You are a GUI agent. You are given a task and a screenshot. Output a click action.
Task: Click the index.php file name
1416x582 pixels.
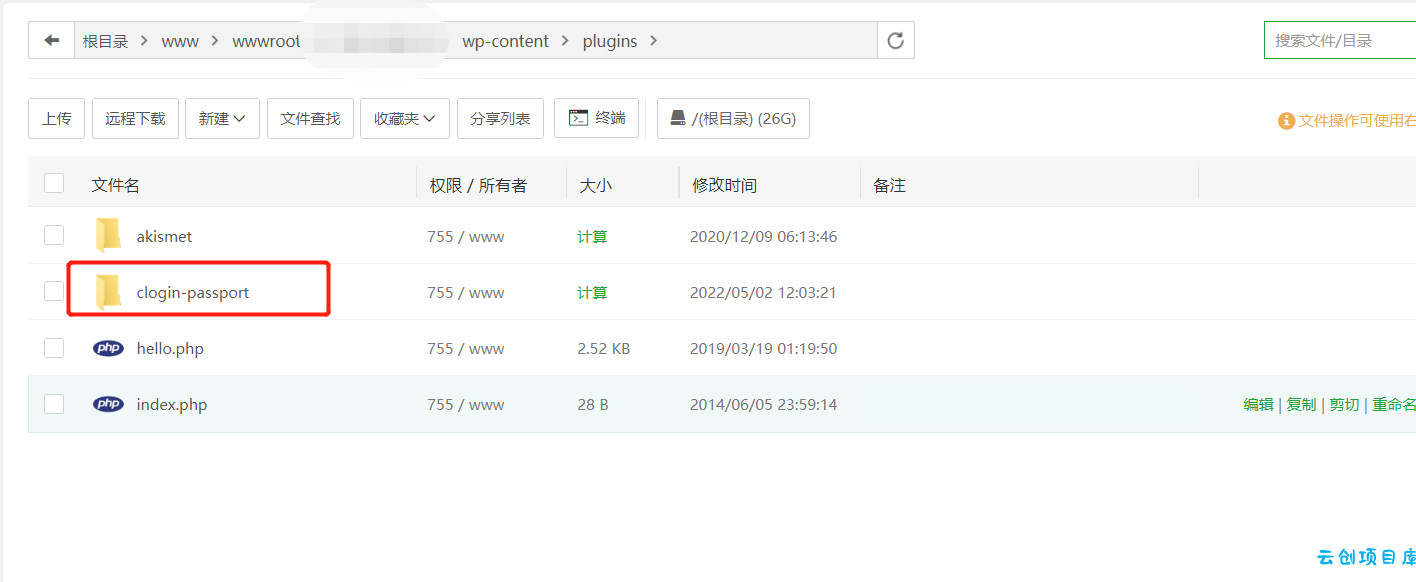click(x=172, y=405)
